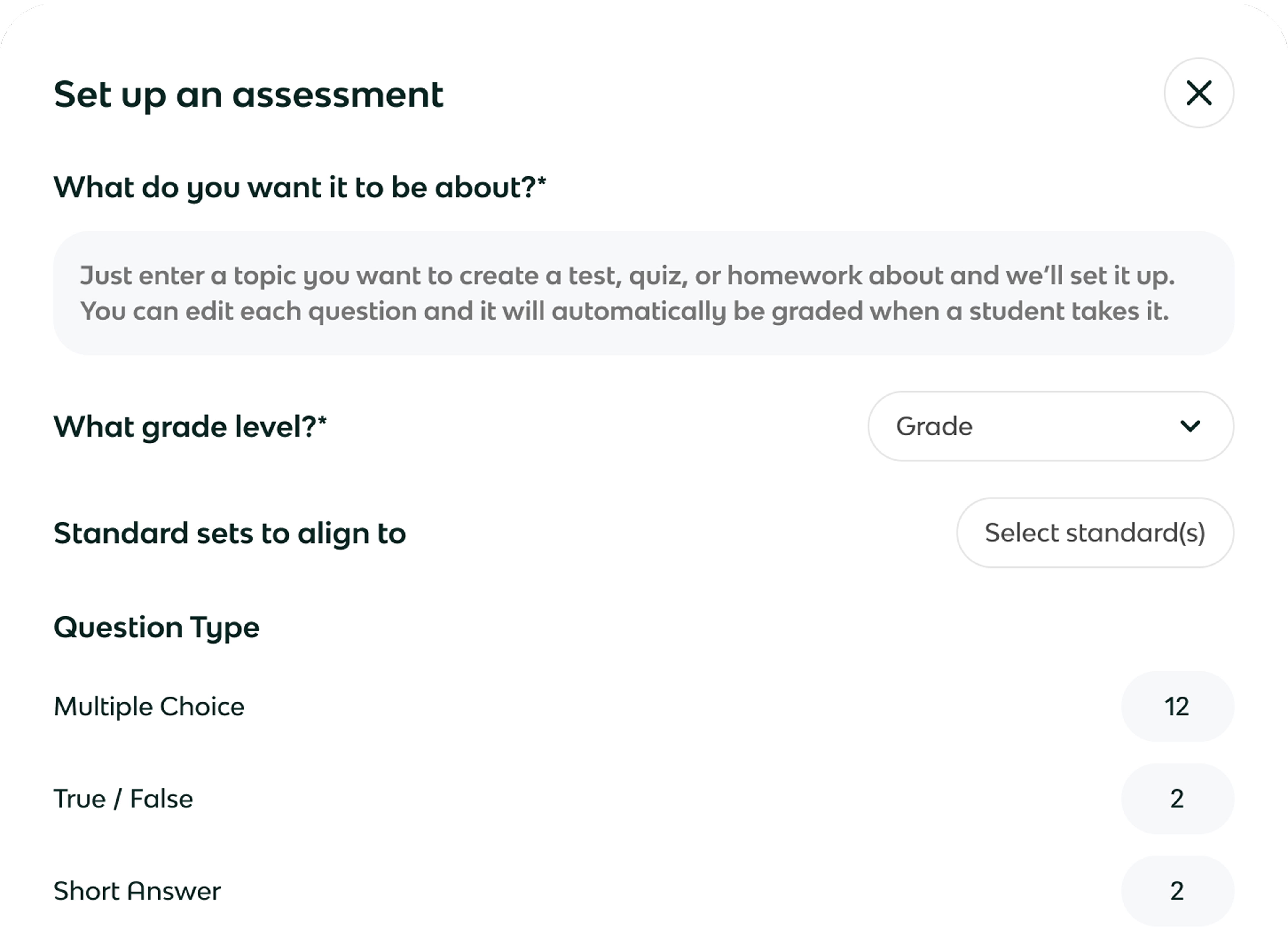
Task: Select the Short Answer row label
Action: (x=137, y=891)
